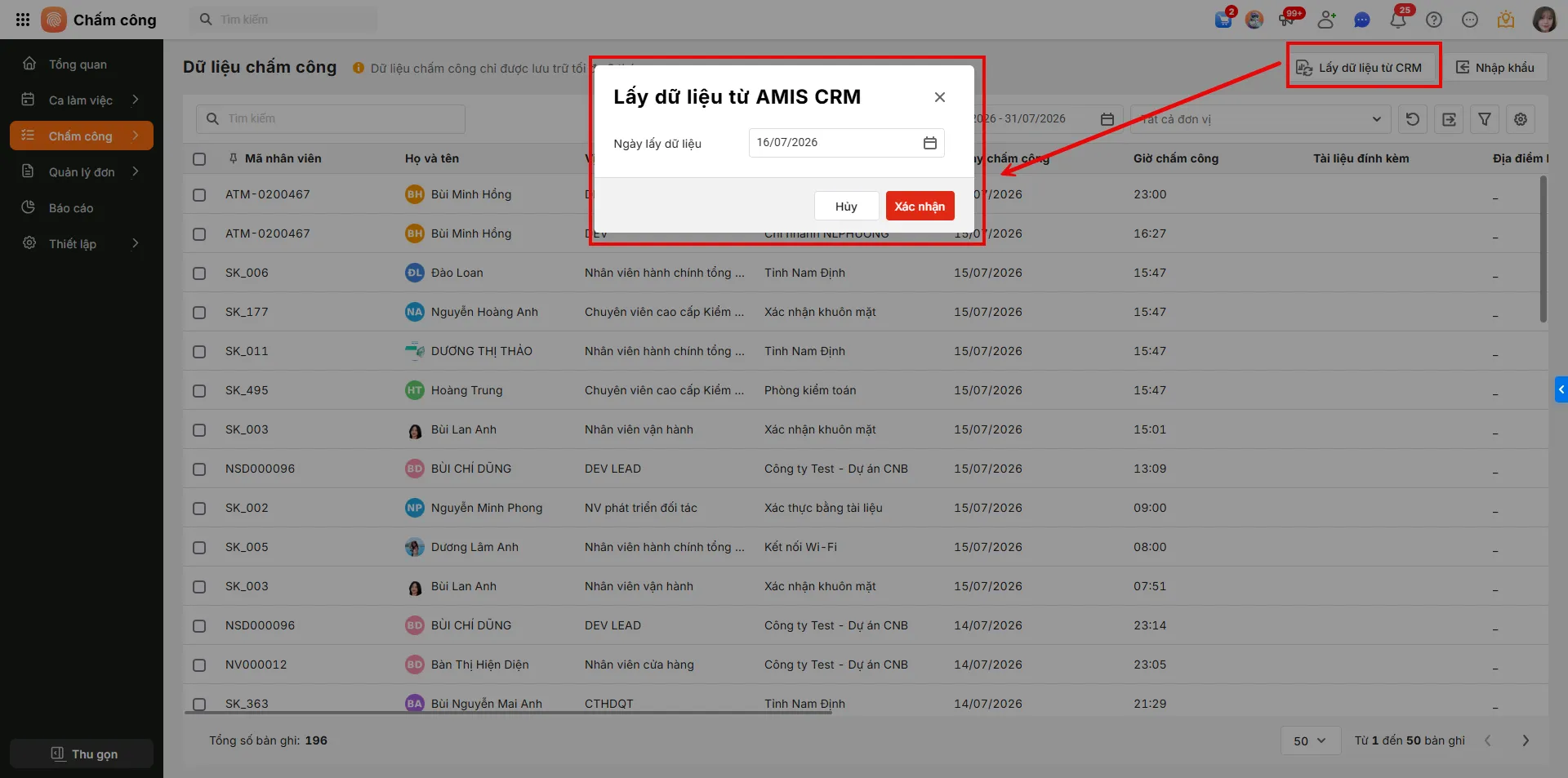Close the Lấy dữ liệu từ AMIS CRM dialog
This screenshot has width=1568, height=778.
(x=940, y=97)
